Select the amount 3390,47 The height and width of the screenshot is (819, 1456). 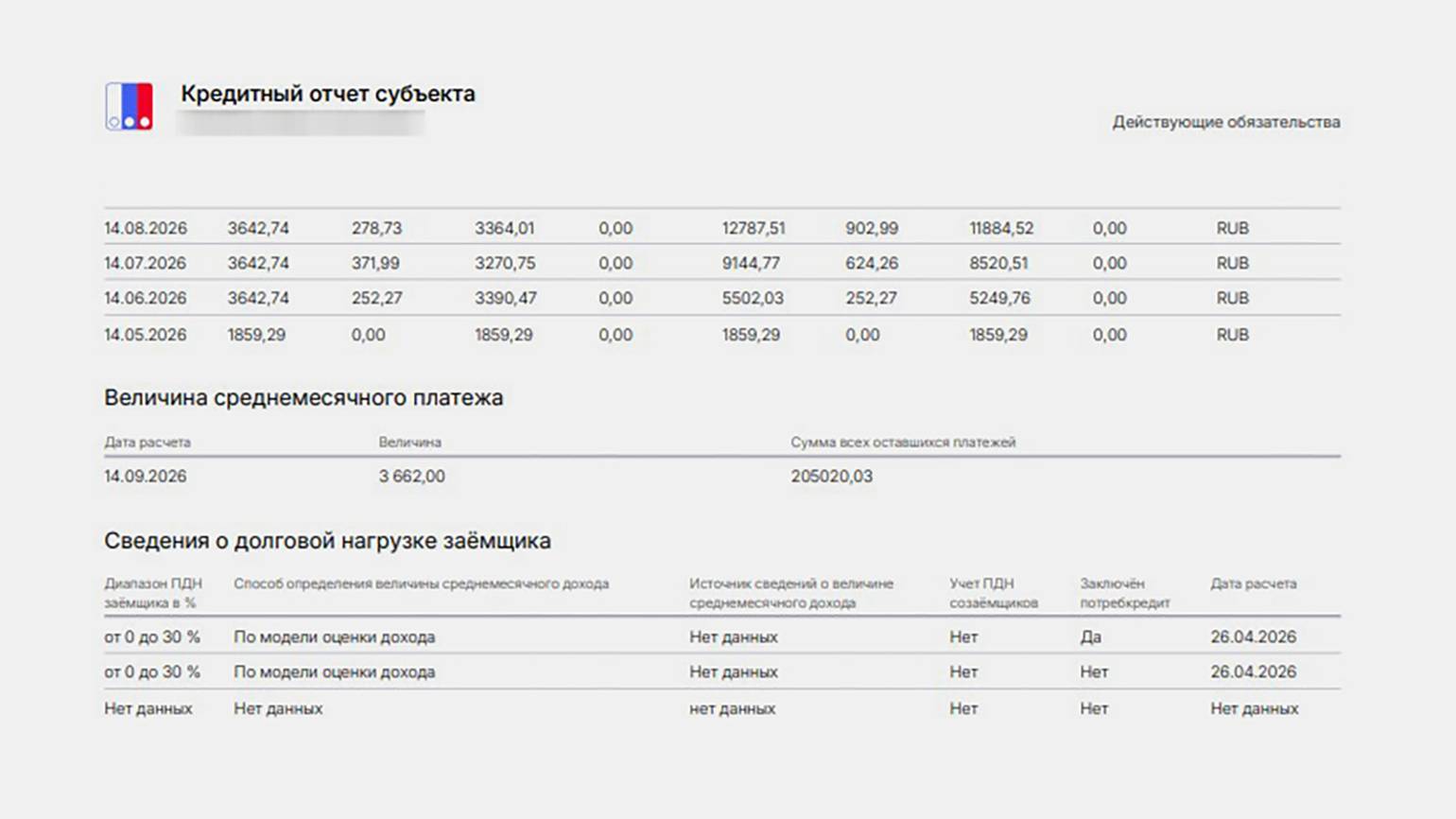pos(506,298)
